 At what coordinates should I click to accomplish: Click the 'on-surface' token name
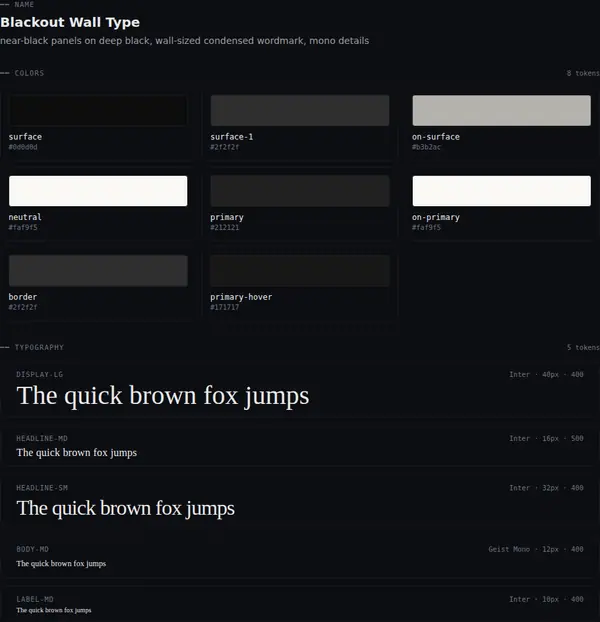(x=435, y=137)
